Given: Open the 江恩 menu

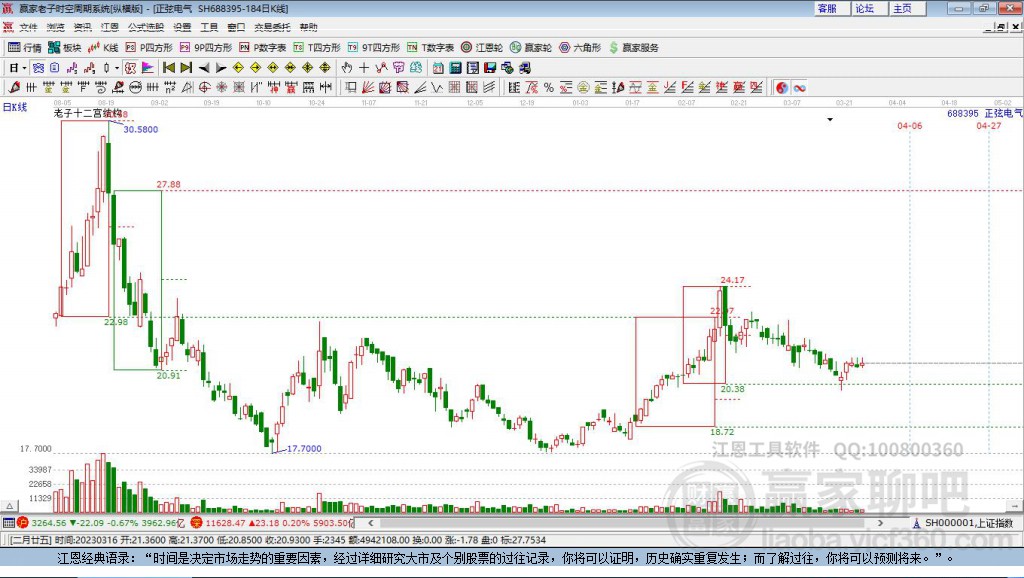Looking at the screenshot, I should point(110,27).
